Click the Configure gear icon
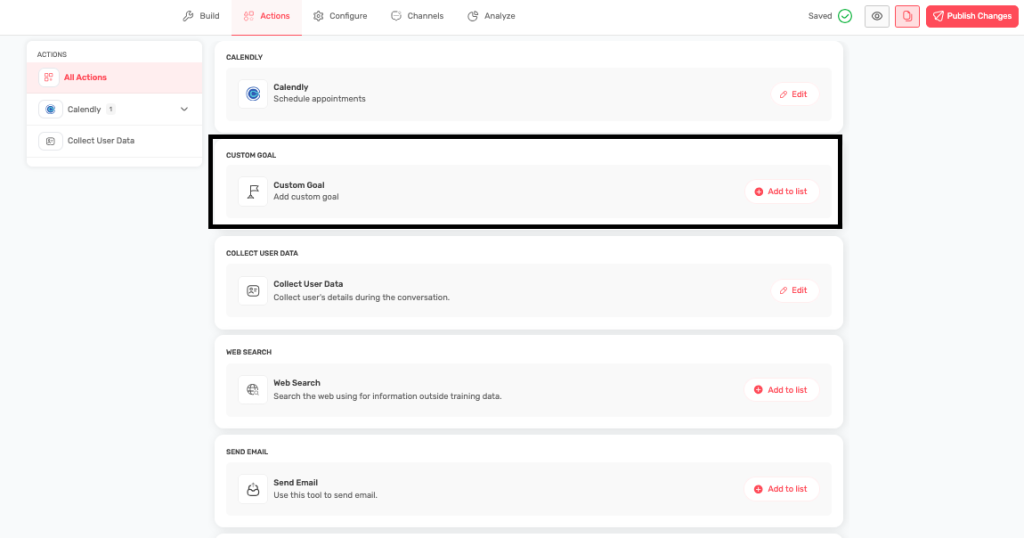 click(x=318, y=16)
